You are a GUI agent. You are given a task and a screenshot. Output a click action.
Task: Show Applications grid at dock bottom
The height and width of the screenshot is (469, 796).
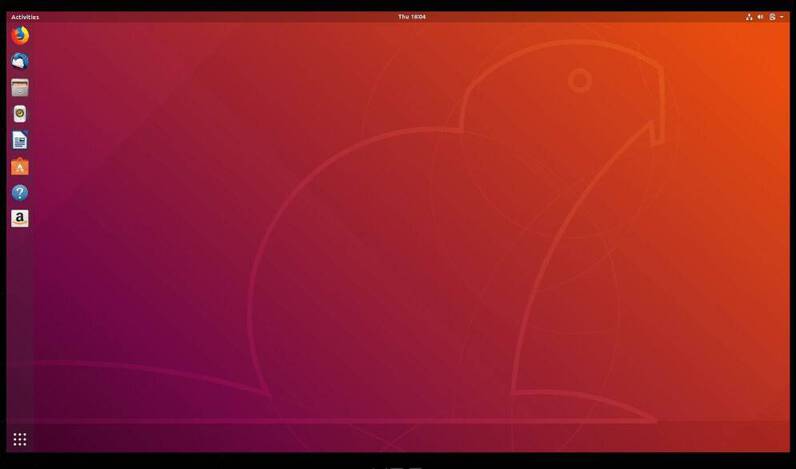point(20,440)
